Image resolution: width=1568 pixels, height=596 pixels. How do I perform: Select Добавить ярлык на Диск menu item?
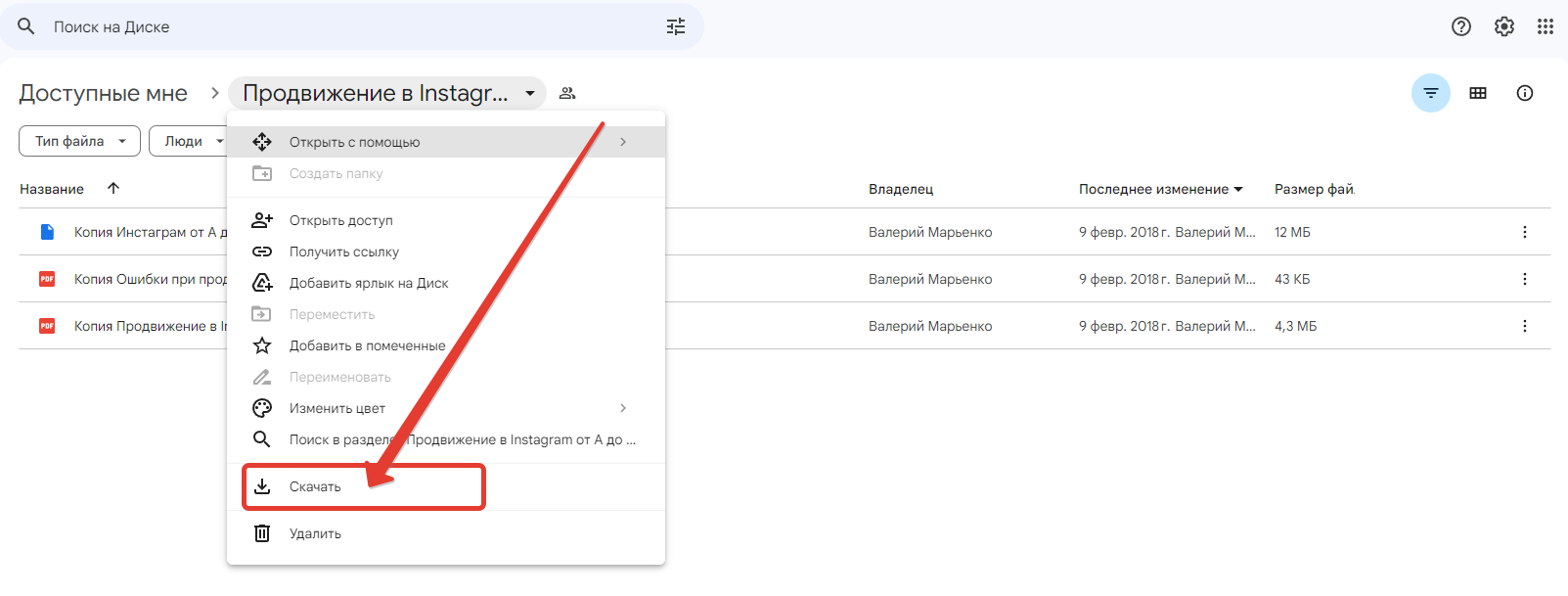tap(446, 283)
